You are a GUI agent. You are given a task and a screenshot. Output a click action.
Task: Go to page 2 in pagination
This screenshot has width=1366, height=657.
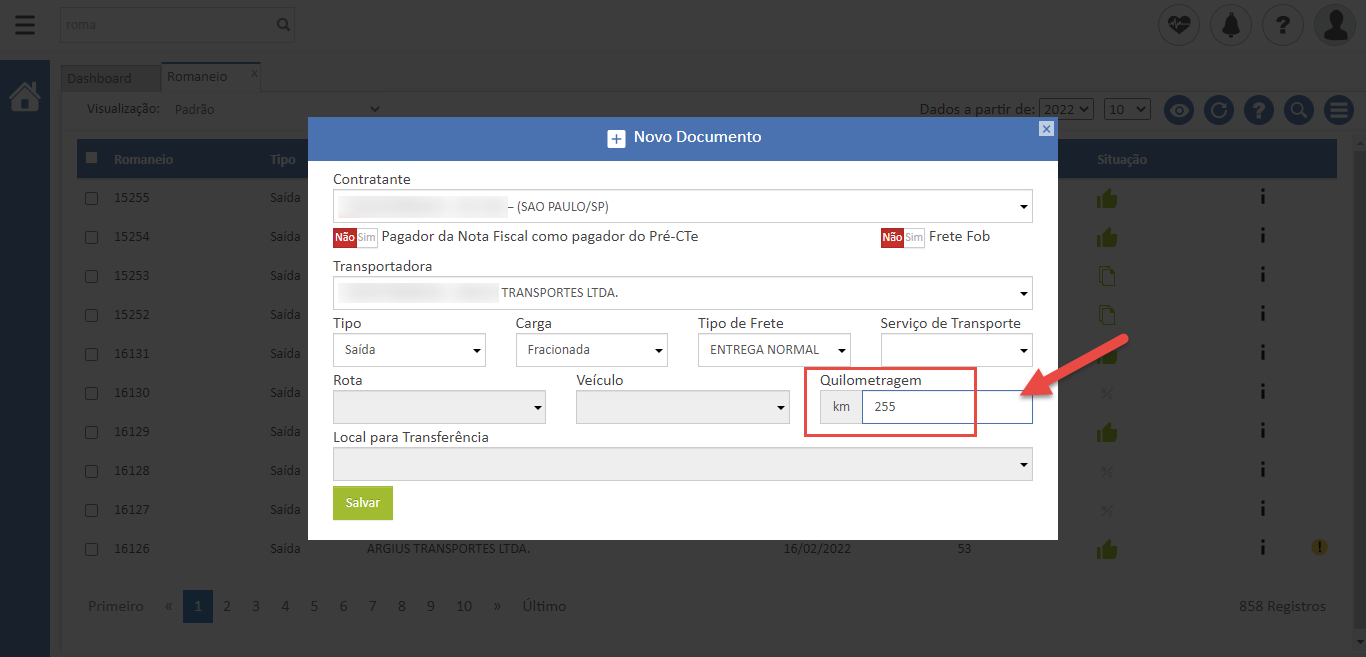pyautogui.click(x=227, y=606)
